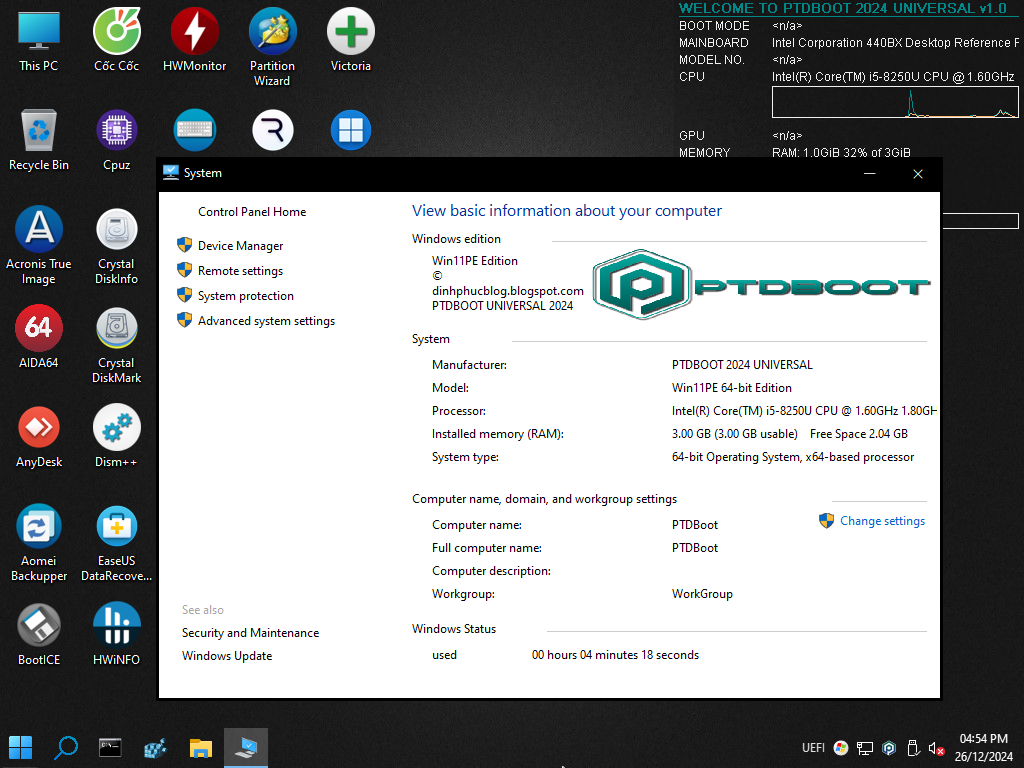Click the CPU usage graph widget
This screenshot has width=1024, height=768.
click(x=895, y=103)
